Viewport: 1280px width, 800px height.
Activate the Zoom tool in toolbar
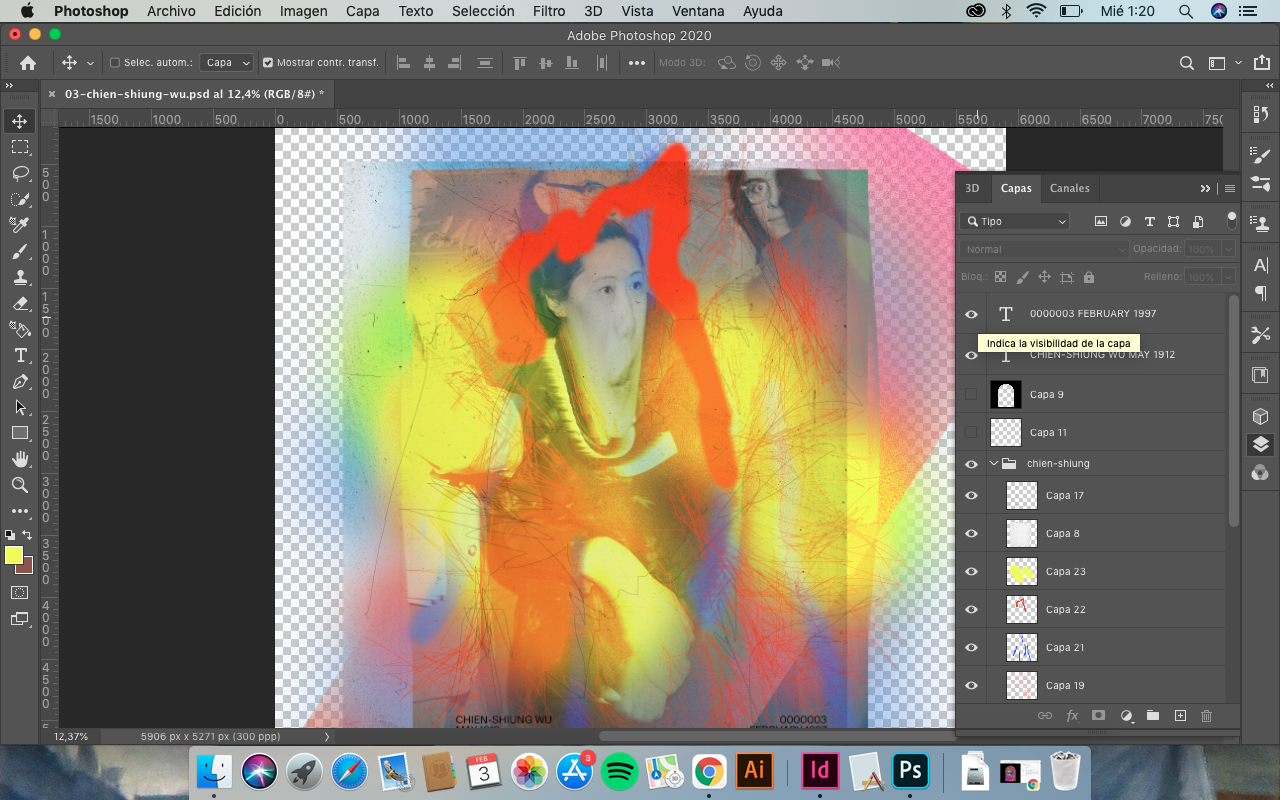pos(20,485)
